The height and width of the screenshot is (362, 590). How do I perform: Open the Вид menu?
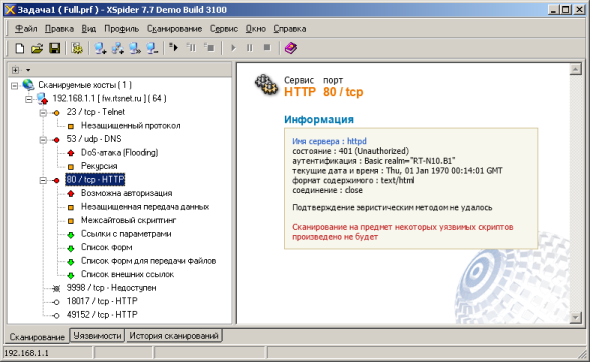click(89, 29)
